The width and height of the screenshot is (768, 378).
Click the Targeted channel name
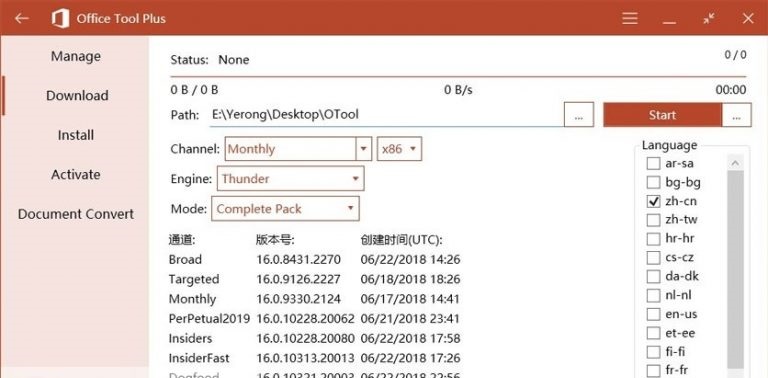(x=194, y=280)
